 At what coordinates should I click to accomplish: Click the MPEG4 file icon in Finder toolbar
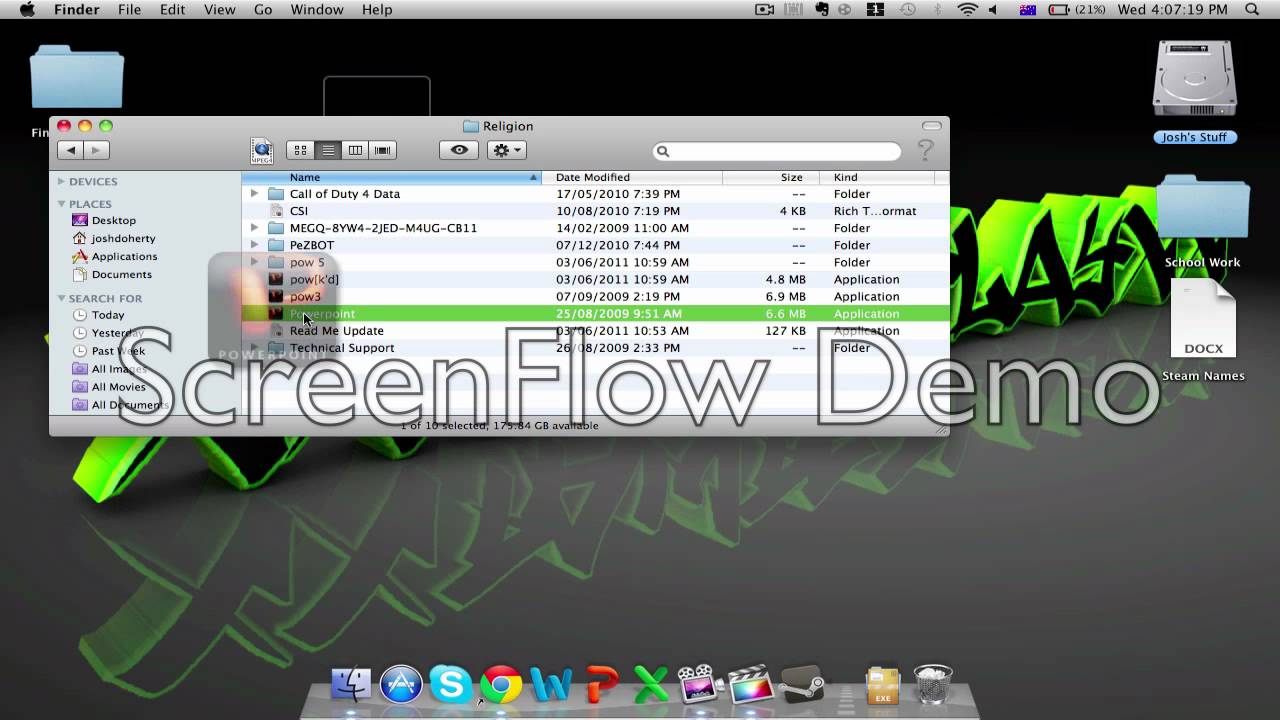pos(262,151)
